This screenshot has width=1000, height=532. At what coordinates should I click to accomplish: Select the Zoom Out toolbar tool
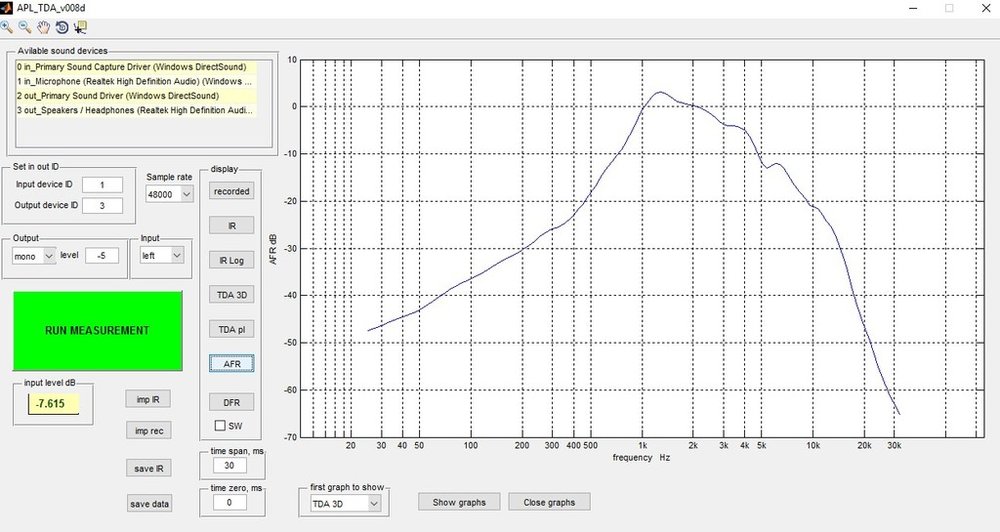[25, 27]
